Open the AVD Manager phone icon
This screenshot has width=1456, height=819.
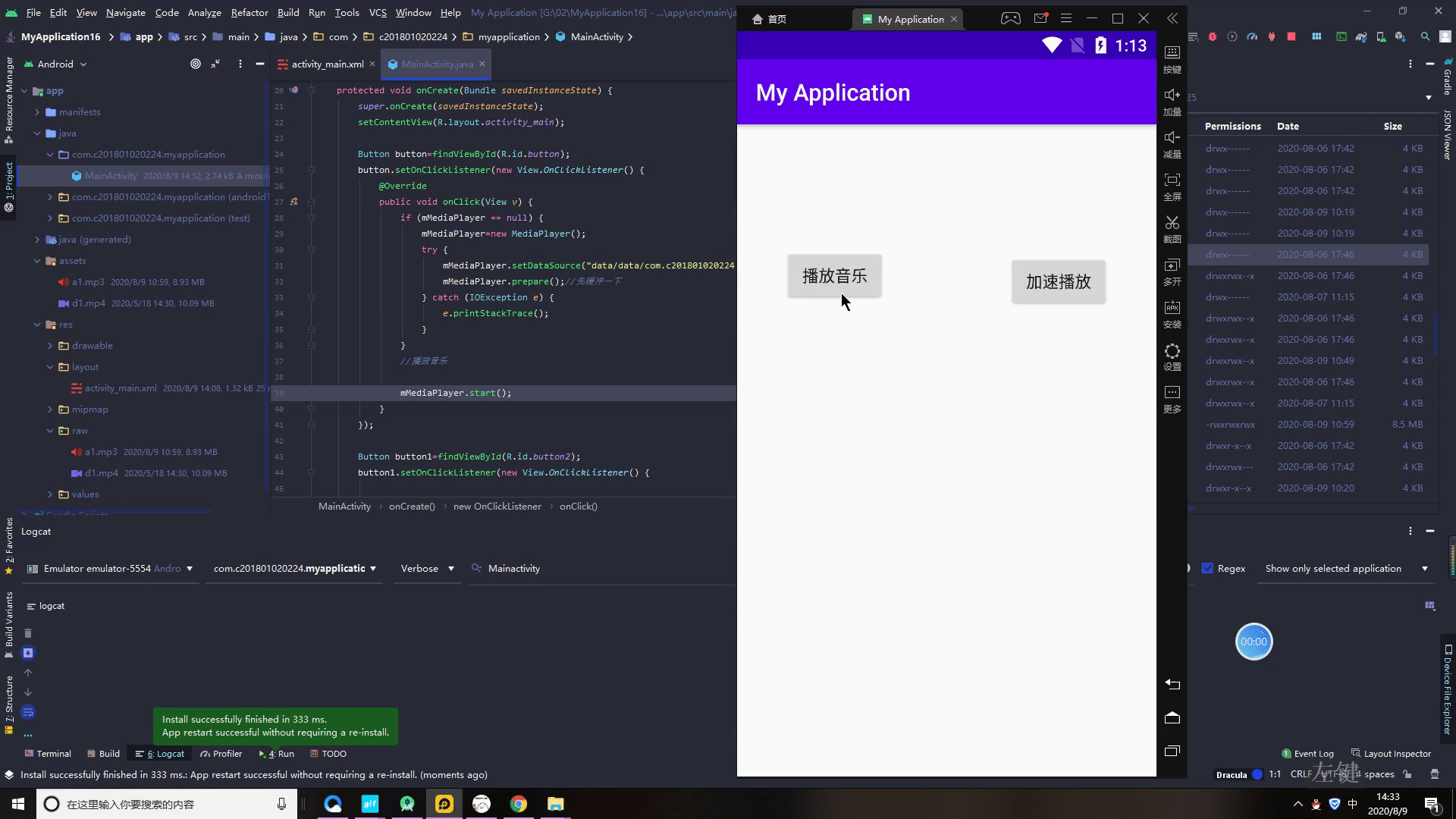tap(1381, 36)
